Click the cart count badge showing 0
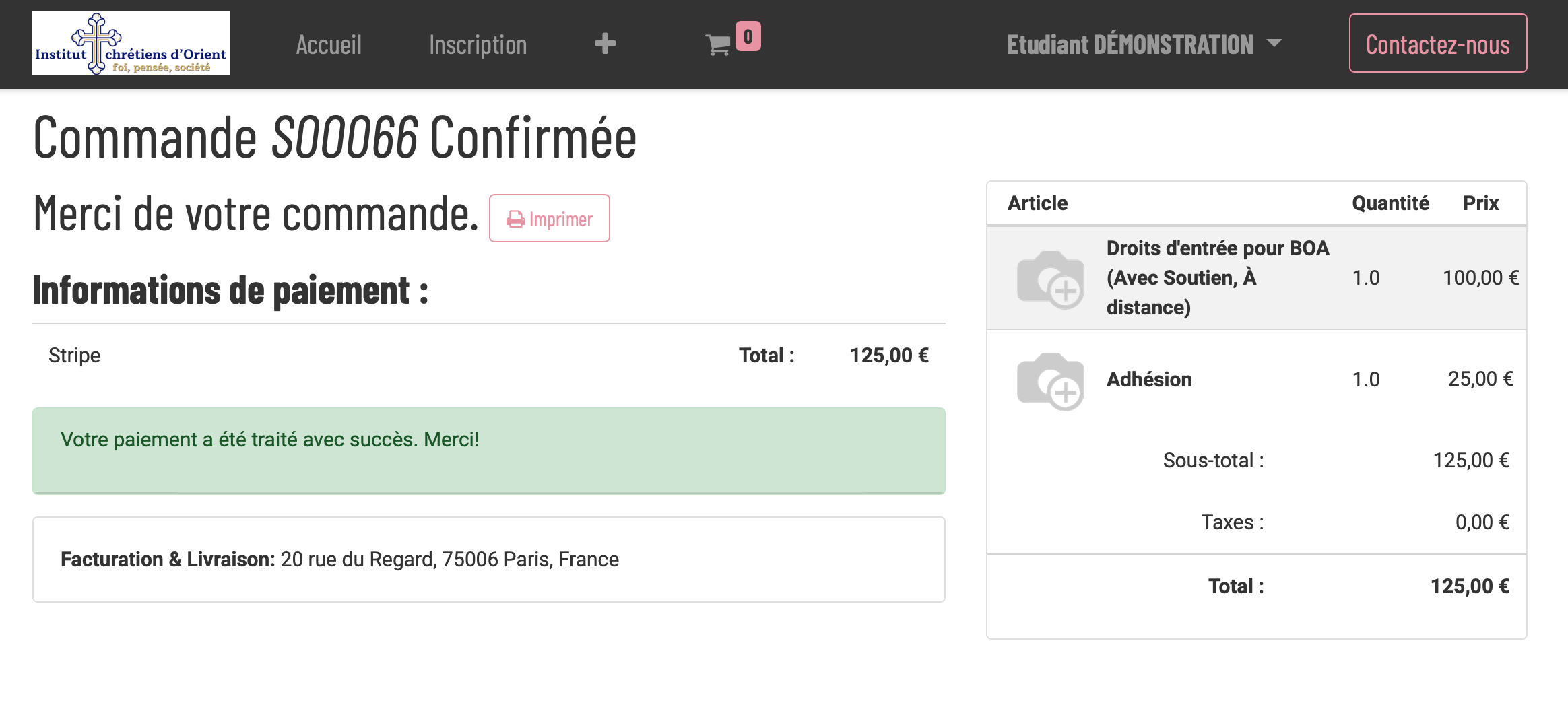The image size is (1568, 711). tap(748, 36)
